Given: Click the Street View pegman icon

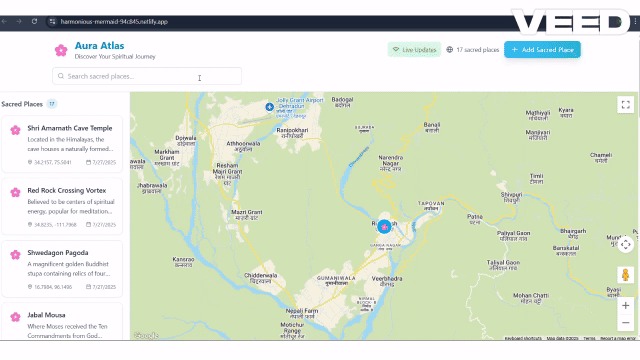Looking at the screenshot, I should tap(625, 275).
